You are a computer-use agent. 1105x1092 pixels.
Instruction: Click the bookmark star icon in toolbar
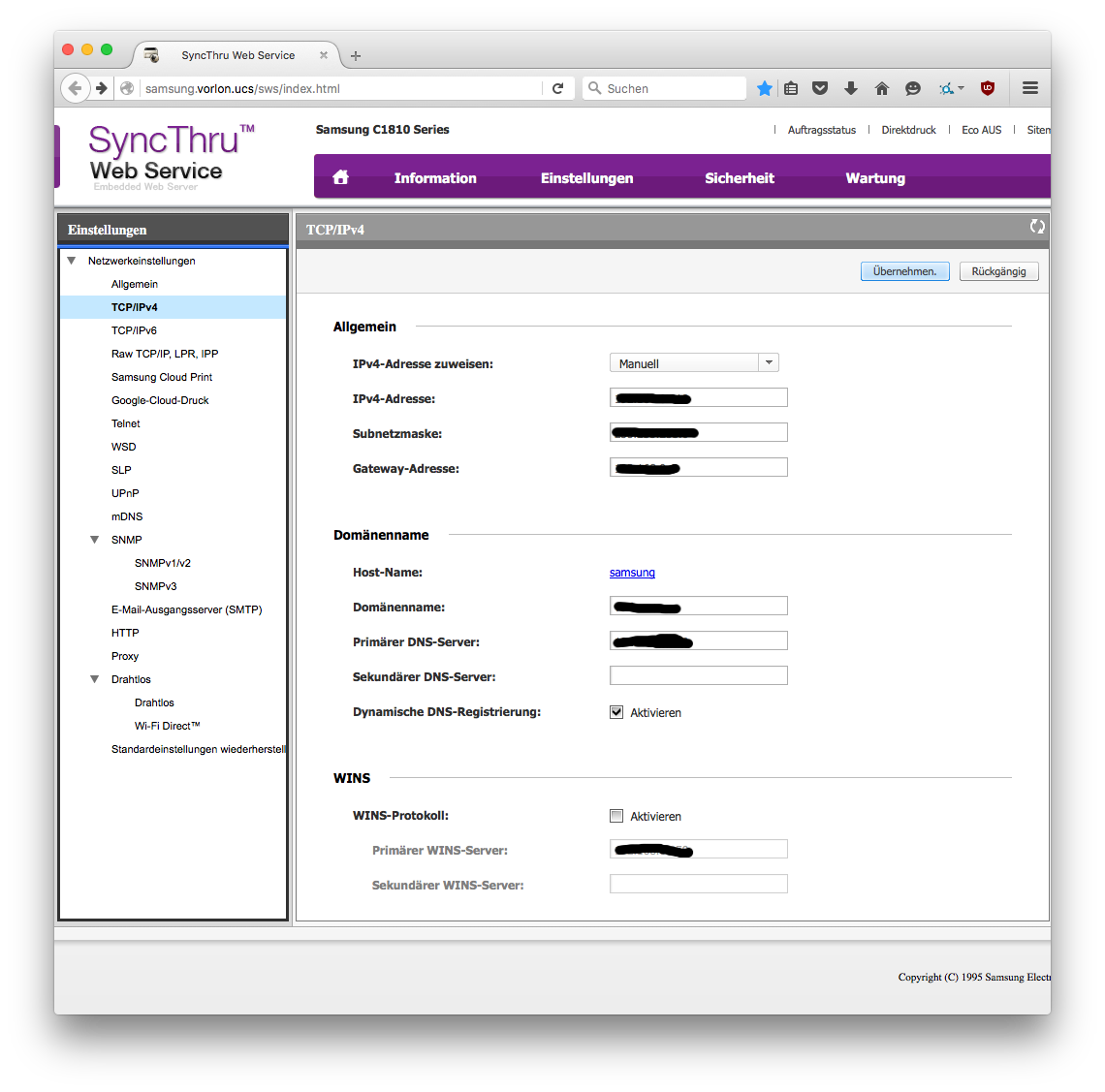click(x=765, y=88)
